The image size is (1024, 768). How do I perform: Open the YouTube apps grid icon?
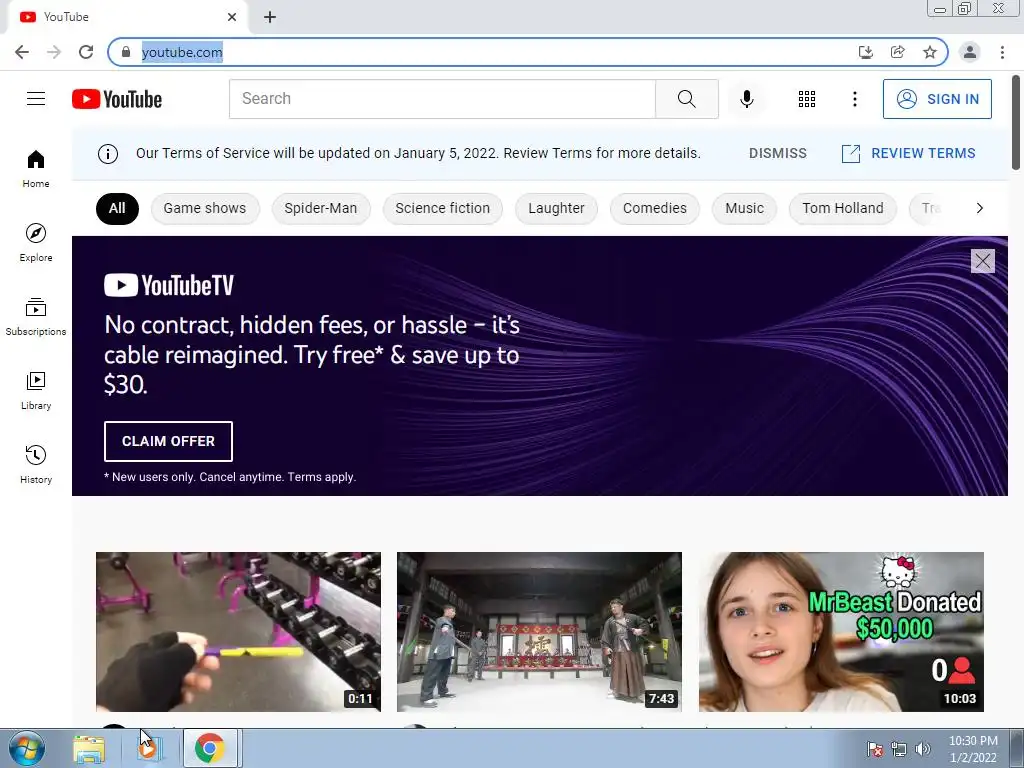pos(807,99)
